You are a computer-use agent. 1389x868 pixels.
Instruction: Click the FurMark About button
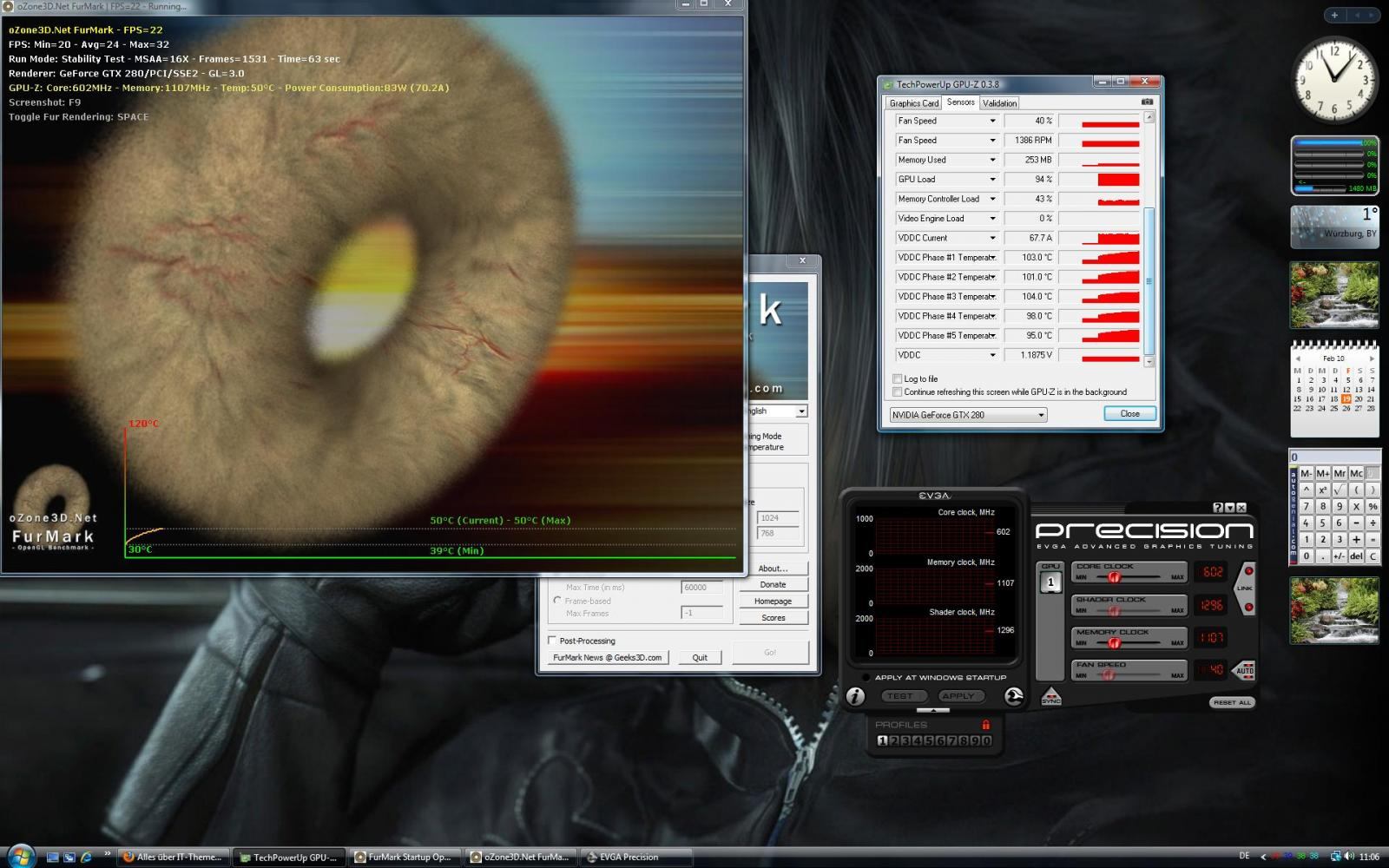pos(773,569)
